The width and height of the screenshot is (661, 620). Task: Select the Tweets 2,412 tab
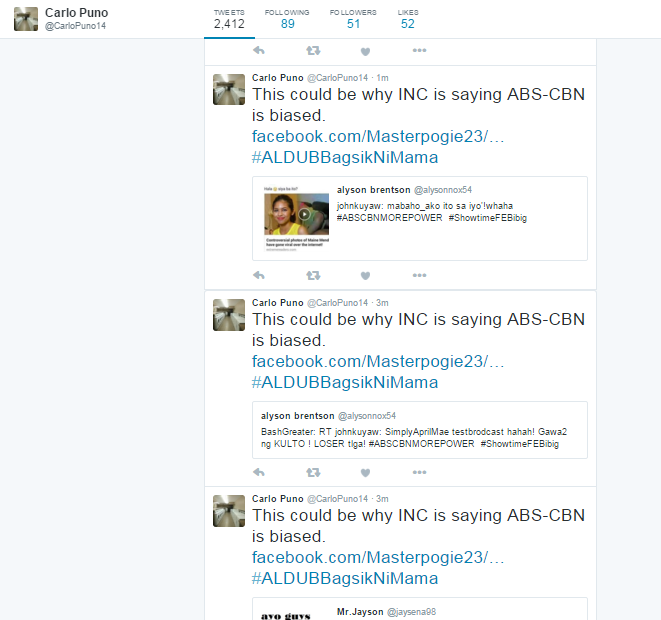coord(229,19)
